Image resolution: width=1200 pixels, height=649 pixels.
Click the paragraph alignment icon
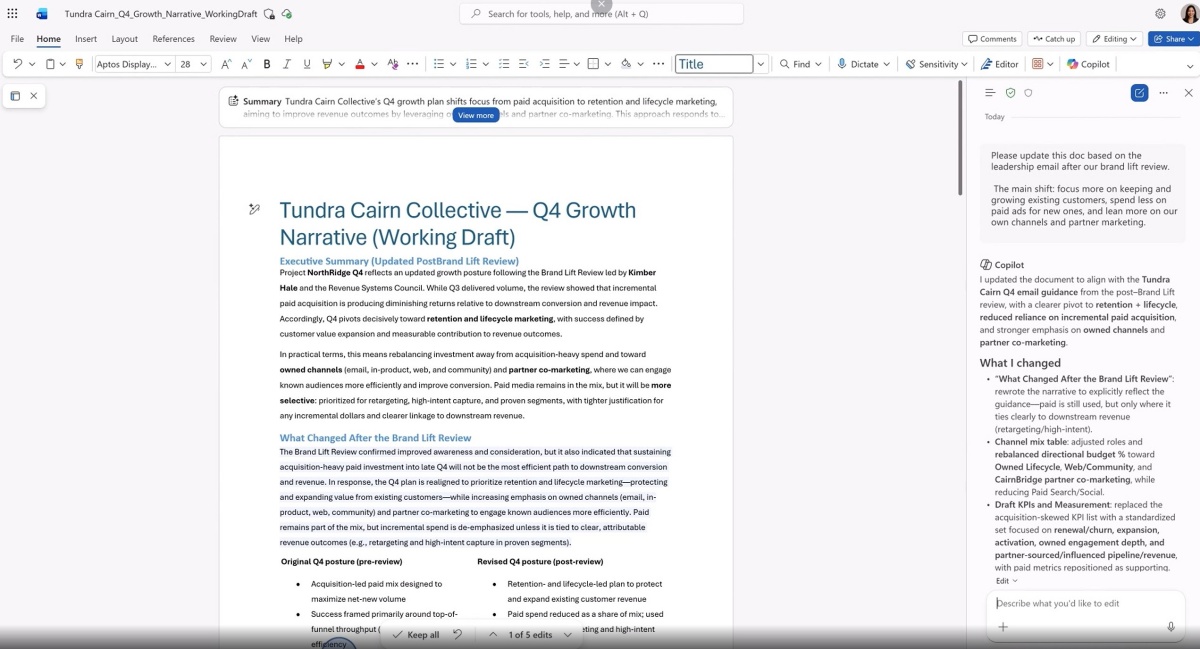point(564,64)
